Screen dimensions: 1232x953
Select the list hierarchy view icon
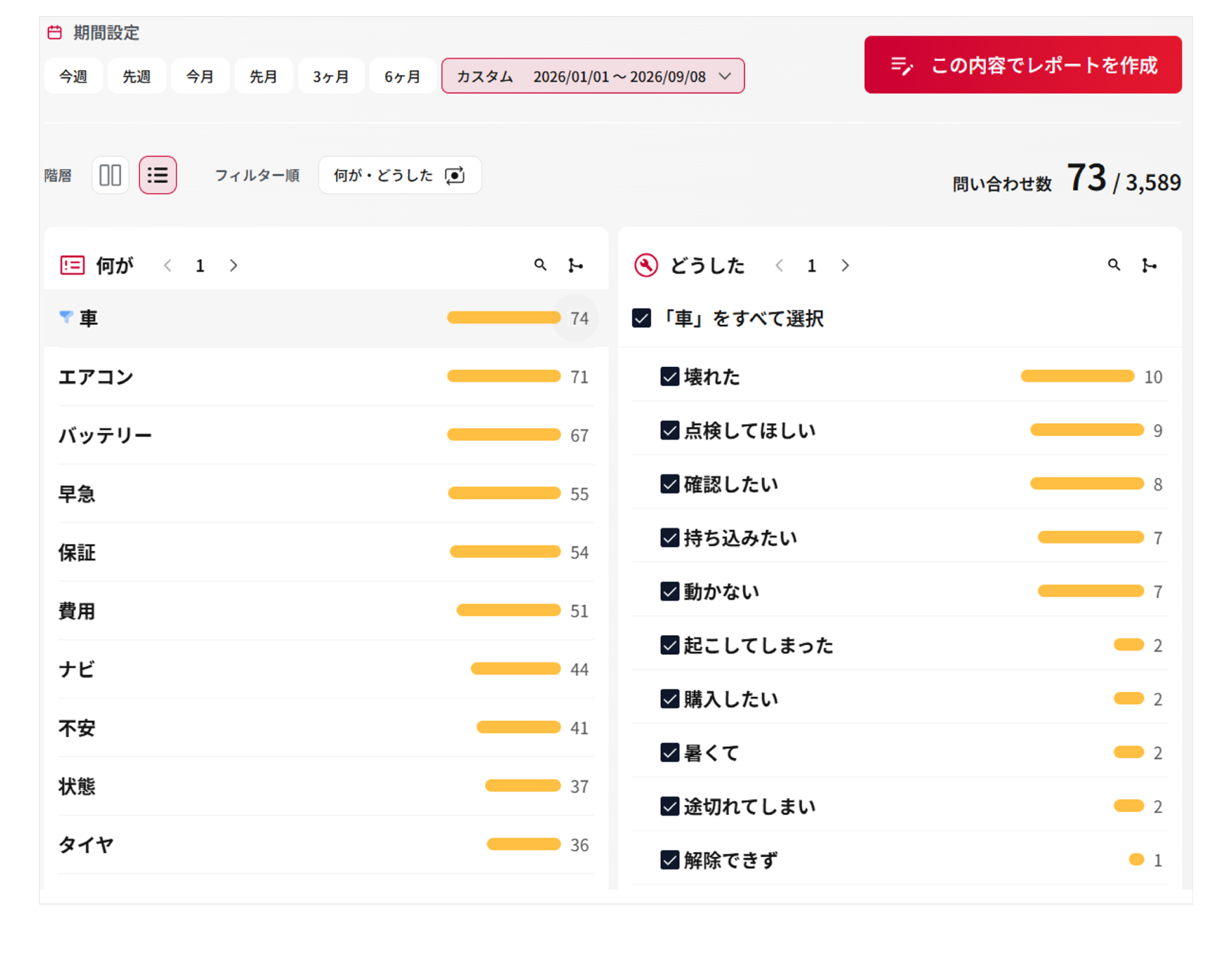pyautogui.click(x=158, y=175)
